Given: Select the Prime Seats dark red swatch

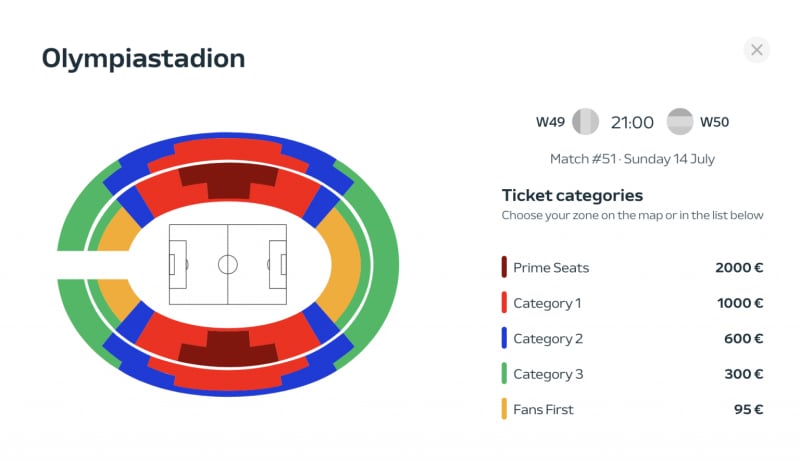Looking at the screenshot, I should [505, 268].
